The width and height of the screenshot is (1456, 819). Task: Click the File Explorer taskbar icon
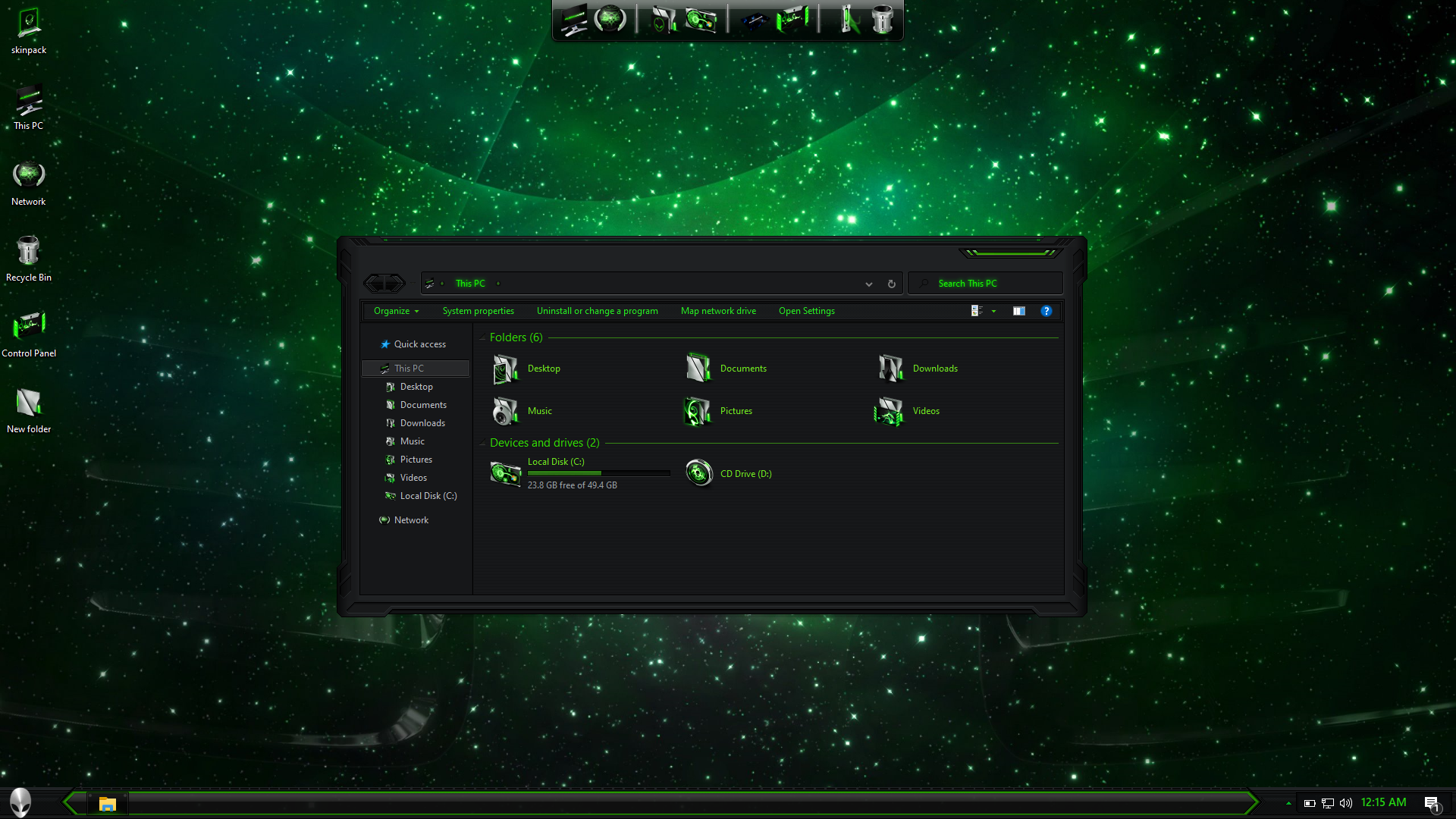pos(107,804)
